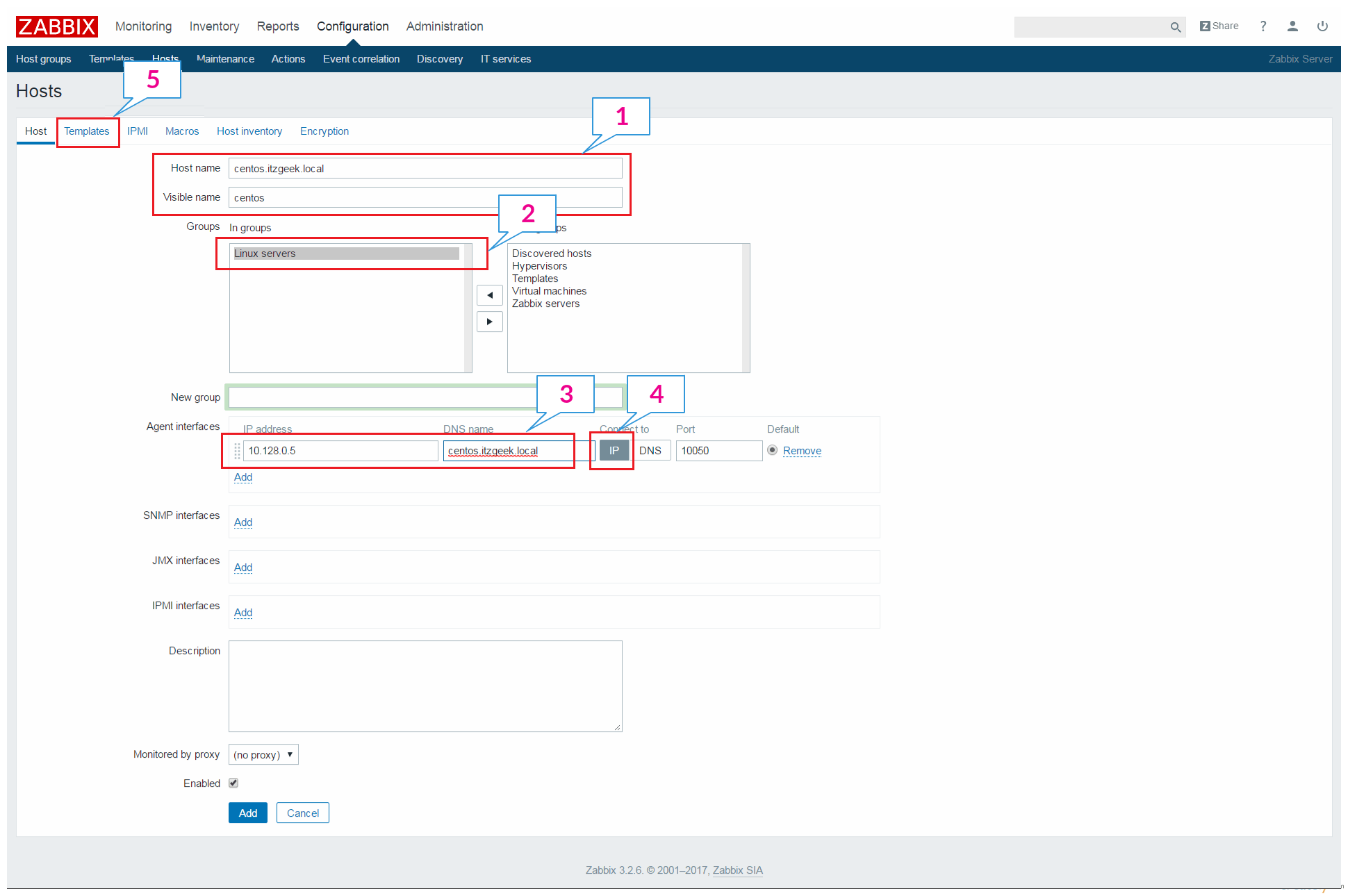Image resolution: width=1348 pixels, height=896 pixels.
Task: Switch to the Host tab
Action: tap(36, 131)
